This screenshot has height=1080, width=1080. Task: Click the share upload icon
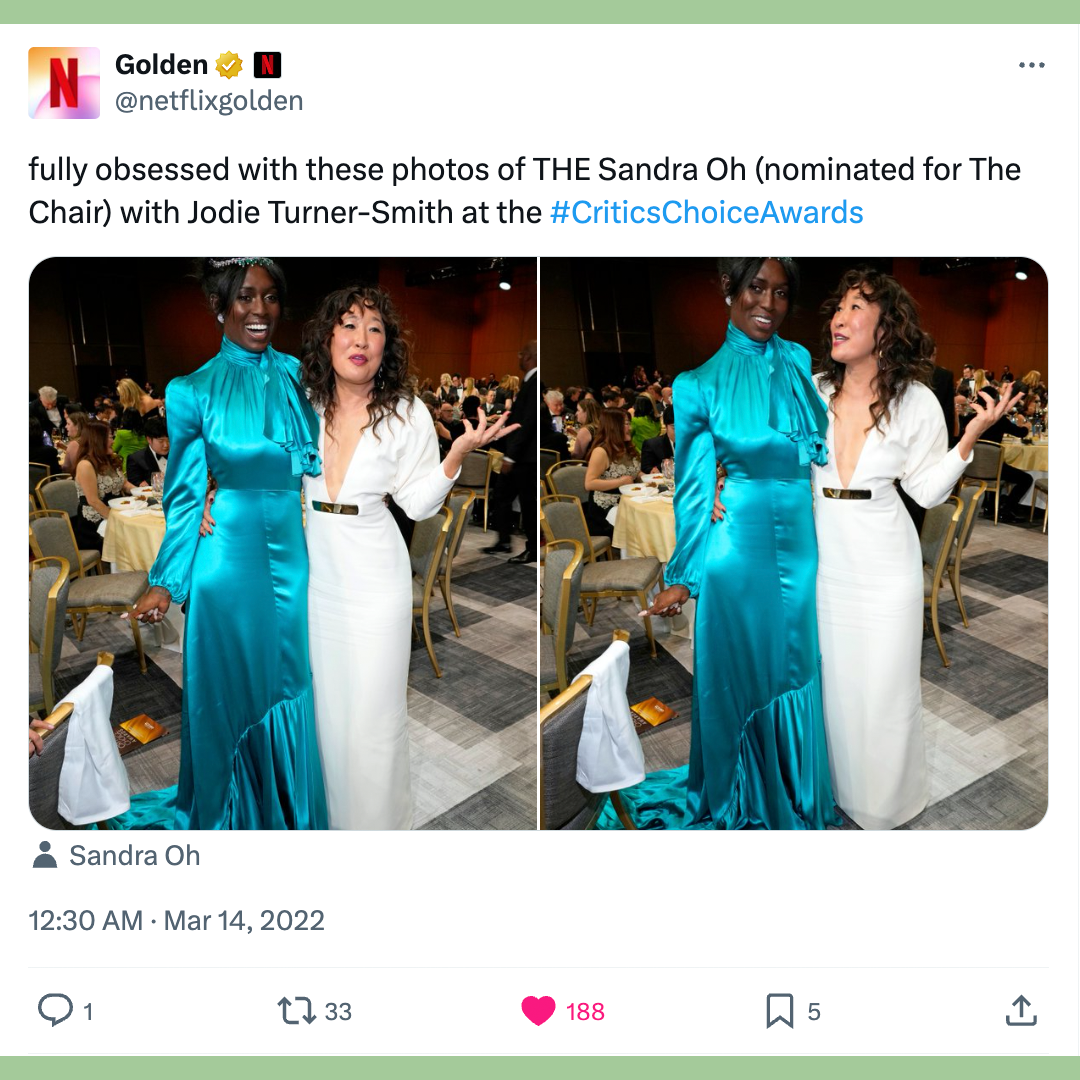pos(1021,1010)
